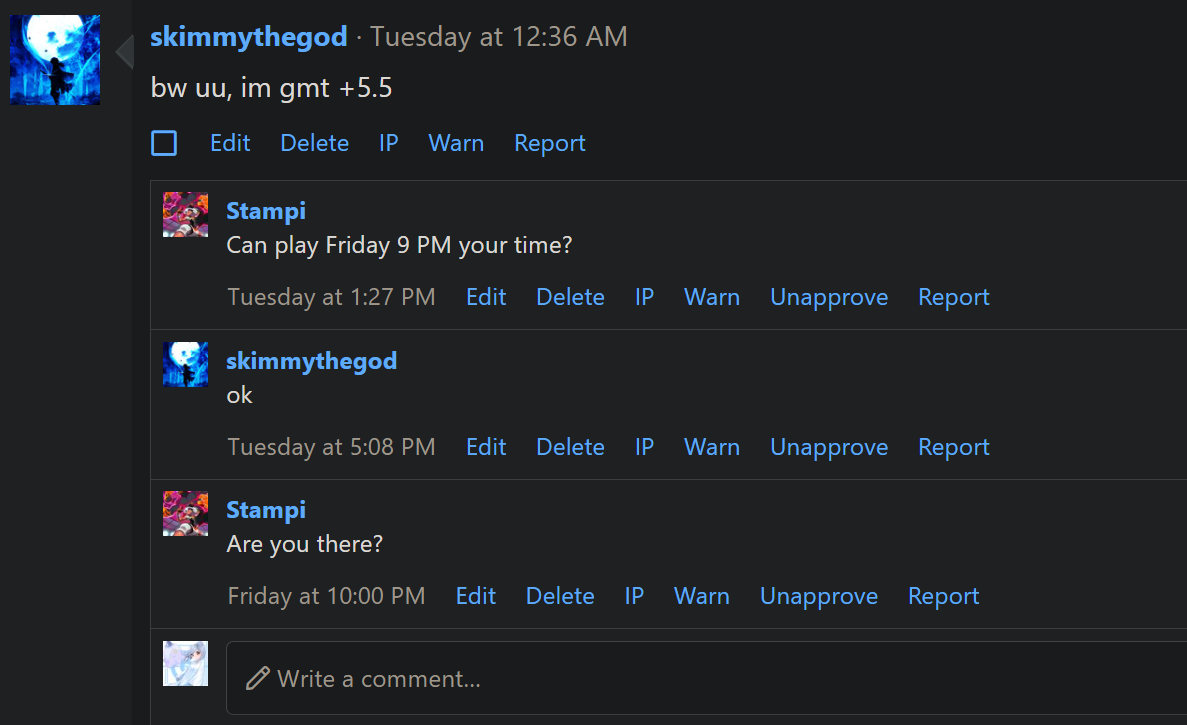Edit the main profile post
The image size is (1187, 725).
coord(230,143)
